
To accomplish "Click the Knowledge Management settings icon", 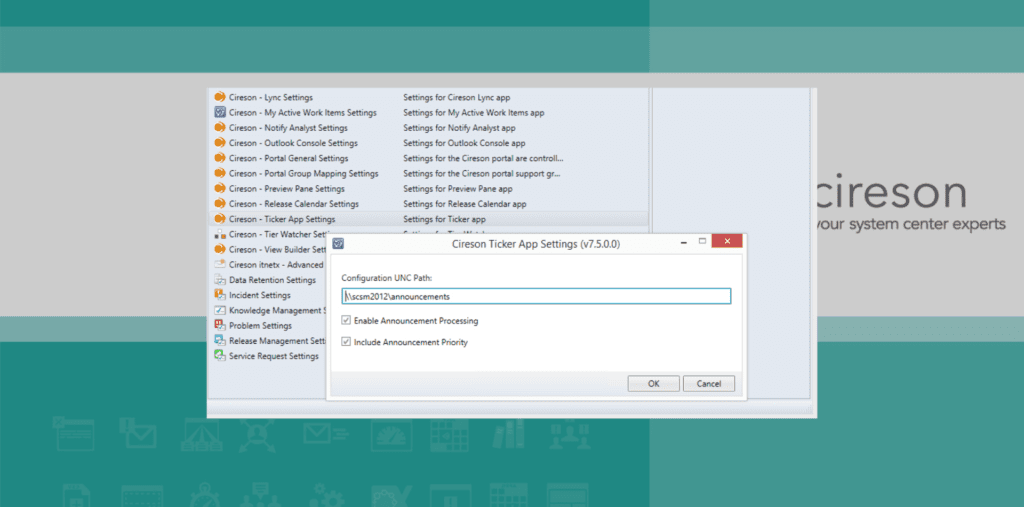I will [x=219, y=310].
